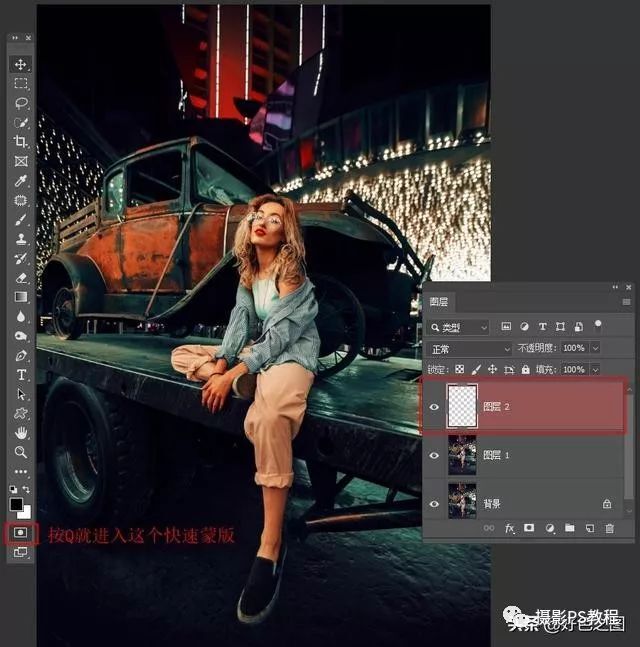Select the Move tool
Screen dimensions: 640x647
pyautogui.click(x=21, y=64)
